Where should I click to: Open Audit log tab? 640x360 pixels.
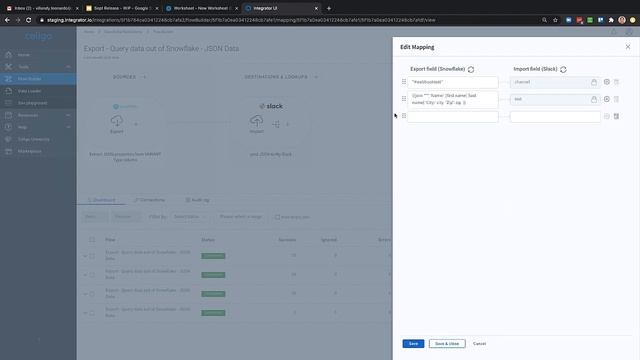(x=198, y=200)
